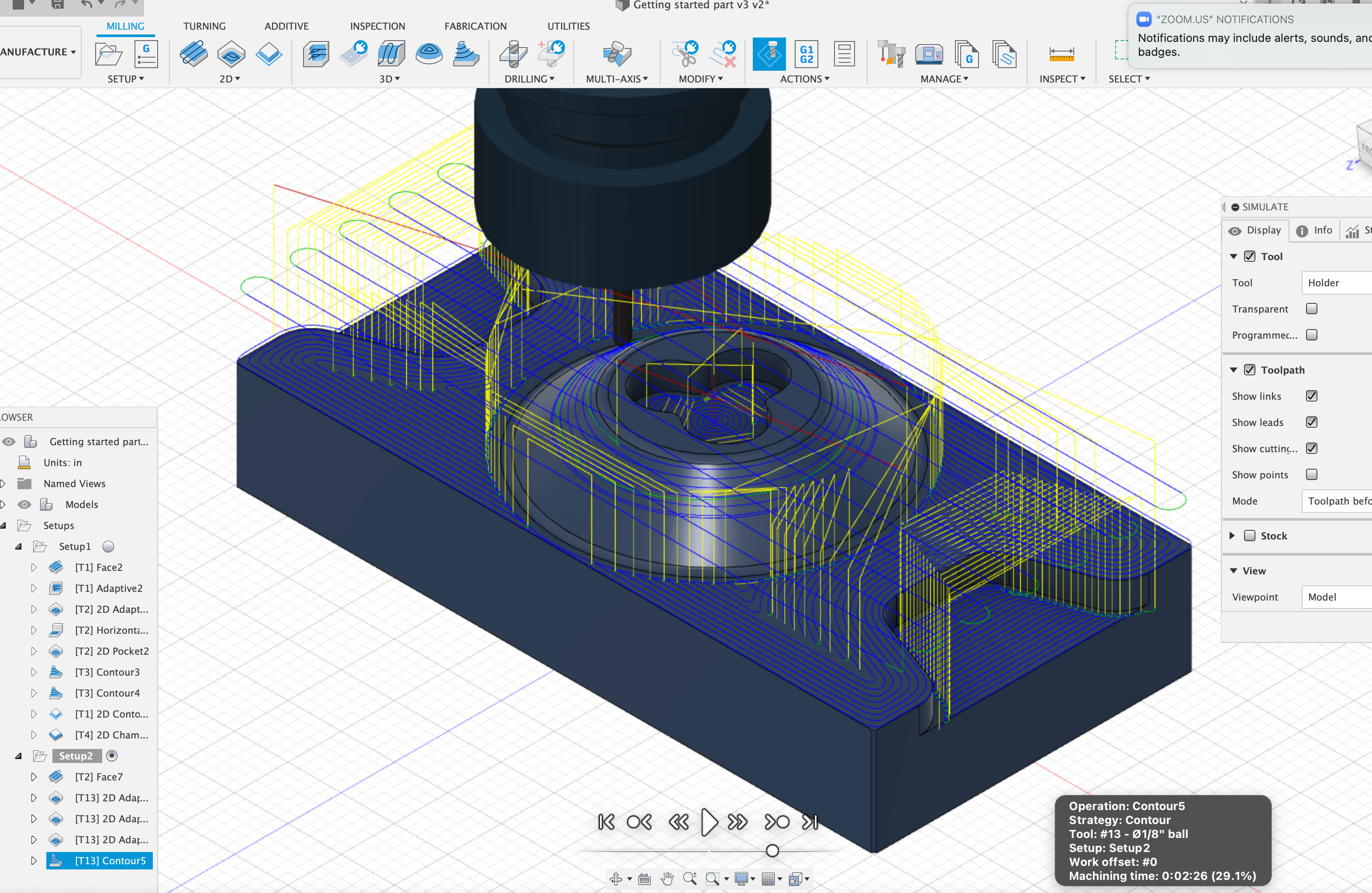Click the simulation timeline slider handle
Viewport: 1372px width, 893px height.
pos(772,851)
